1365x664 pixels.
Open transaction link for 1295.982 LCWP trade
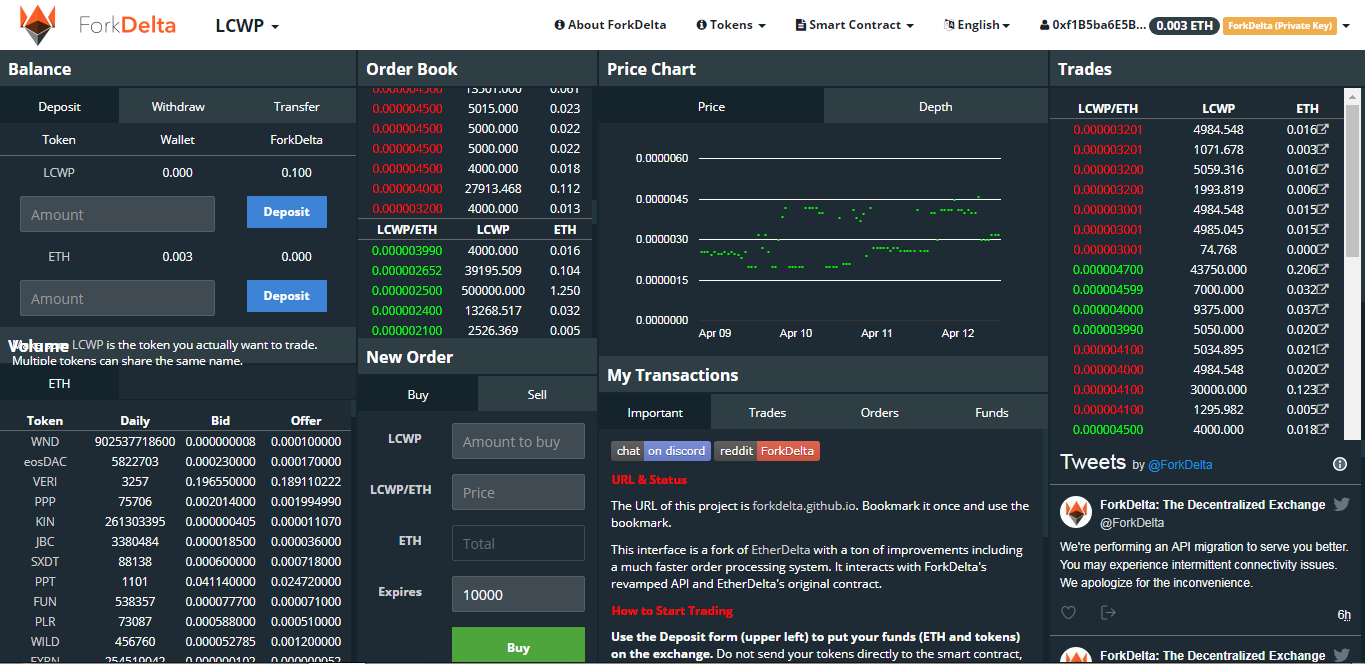(1323, 410)
